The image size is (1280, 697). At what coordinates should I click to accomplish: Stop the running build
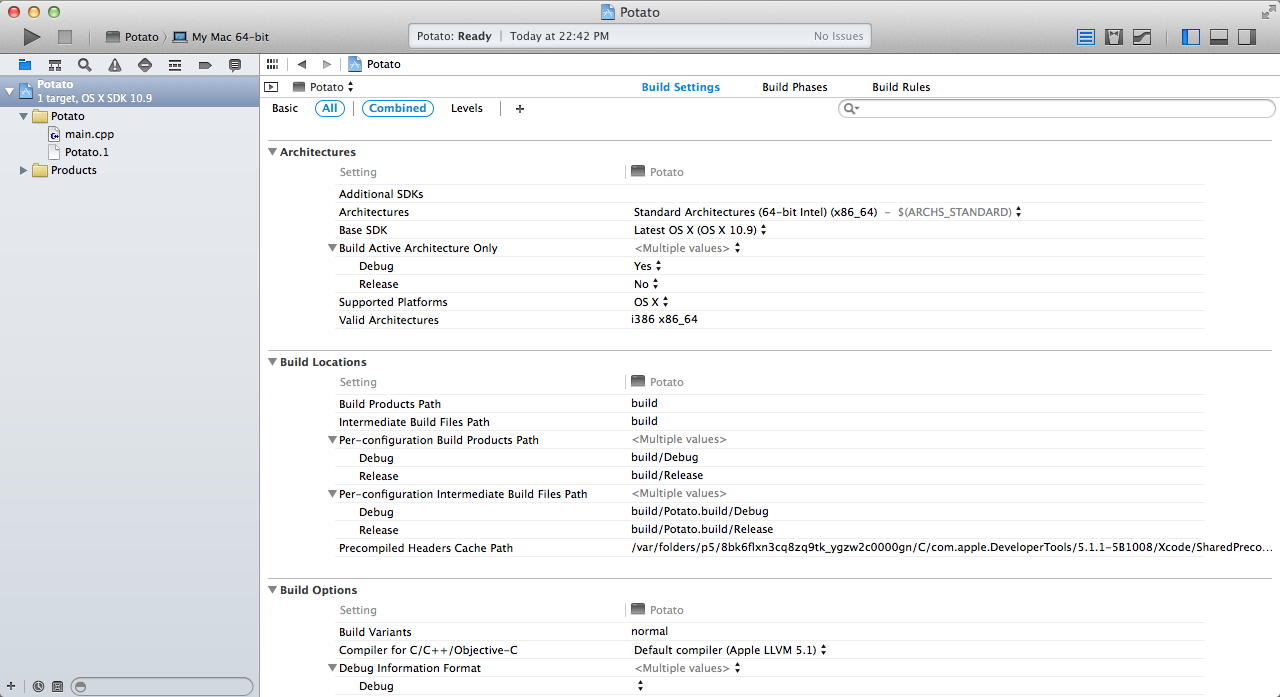(x=65, y=37)
